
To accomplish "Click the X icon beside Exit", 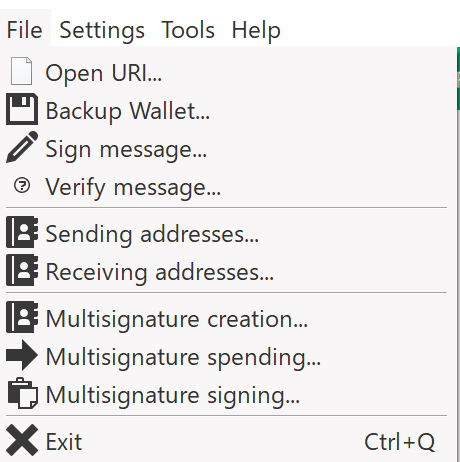I will (x=22, y=440).
